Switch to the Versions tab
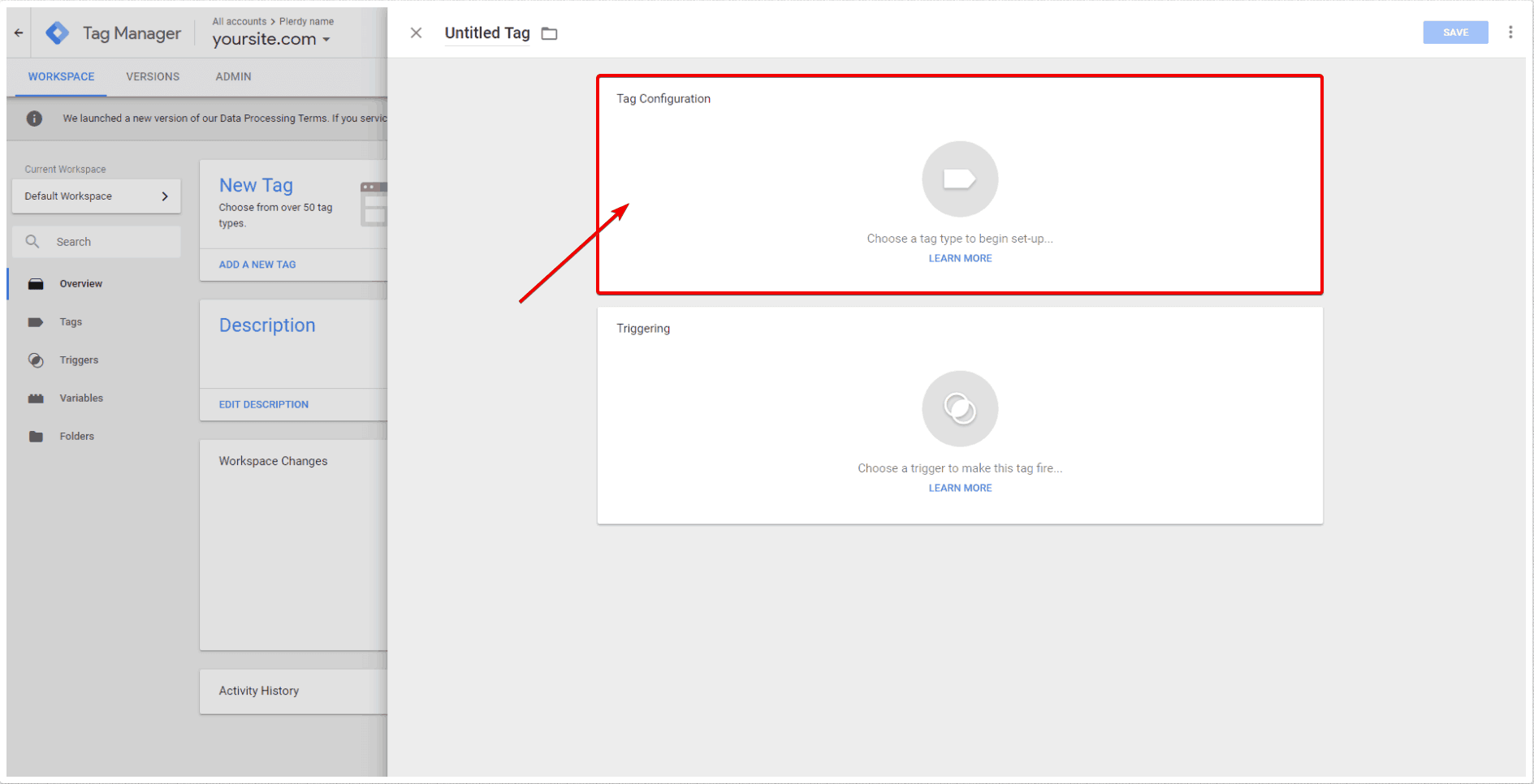The width and height of the screenshot is (1534, 784). coord(153,76)
